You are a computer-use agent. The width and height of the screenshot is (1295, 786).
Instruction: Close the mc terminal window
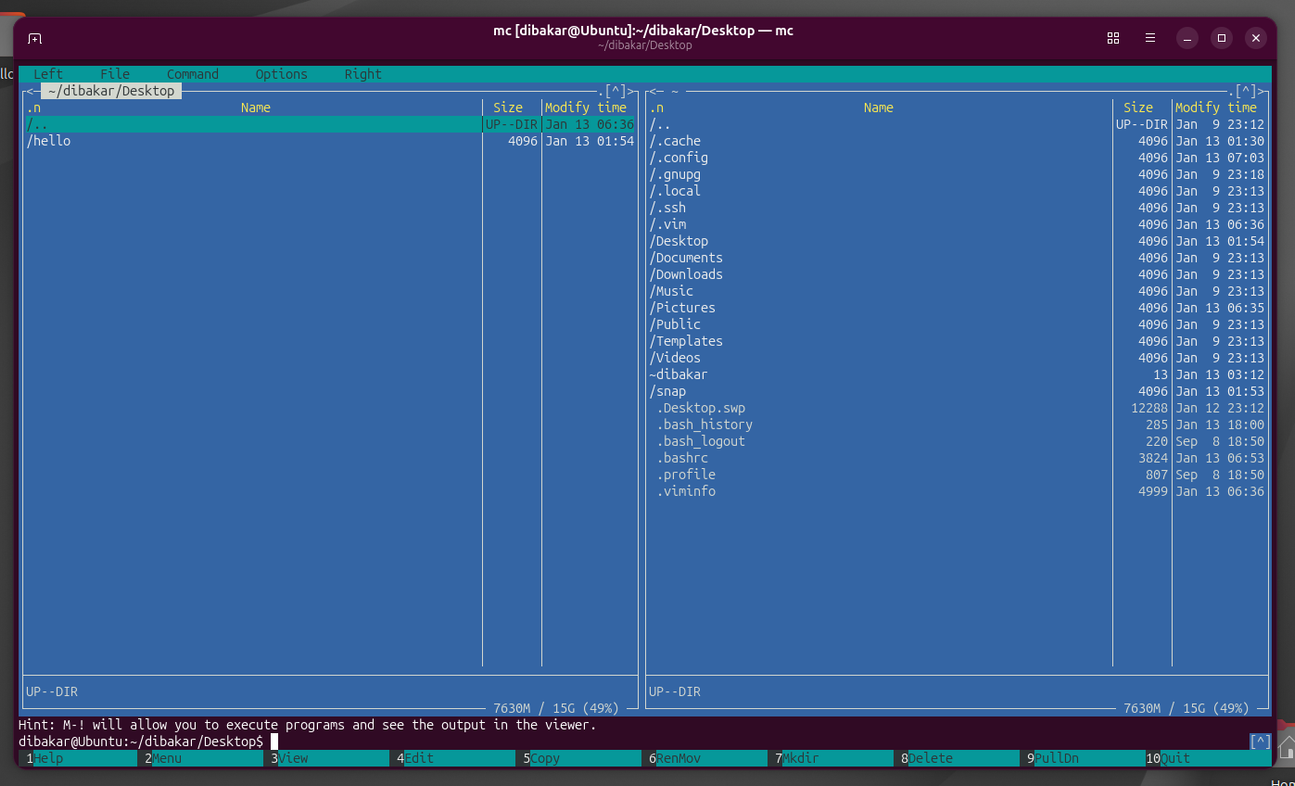pos(1256,38)
